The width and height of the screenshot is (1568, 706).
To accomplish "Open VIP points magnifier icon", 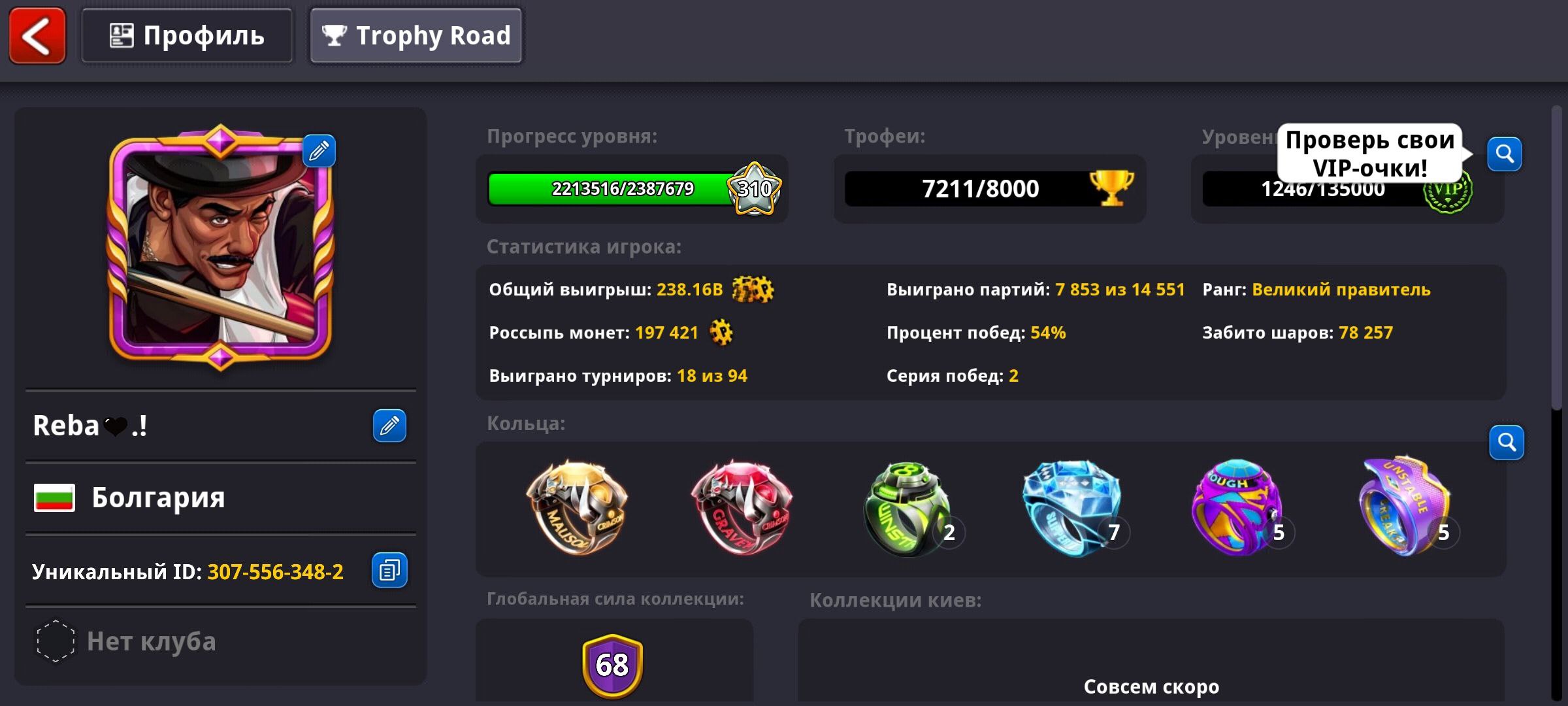I will click(1505, 154).
